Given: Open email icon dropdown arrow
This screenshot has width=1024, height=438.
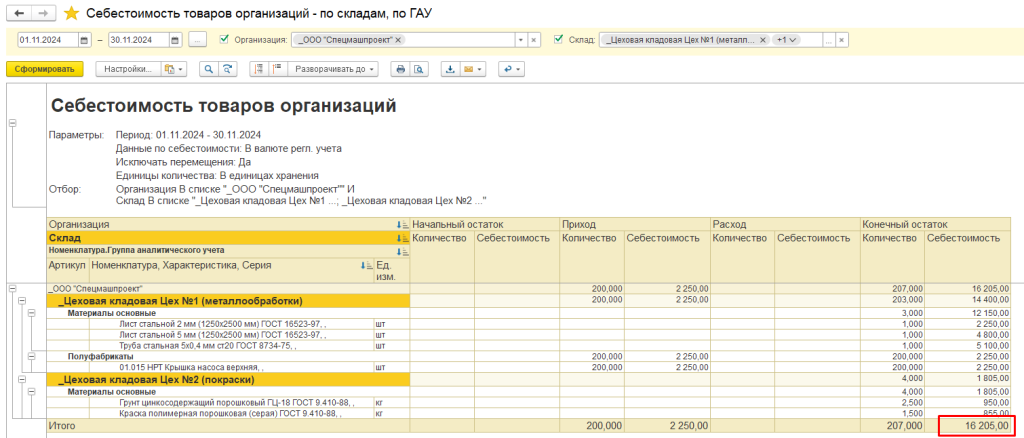Looking at the screenshot, I should pyautogui.click(x=480, y=69).
